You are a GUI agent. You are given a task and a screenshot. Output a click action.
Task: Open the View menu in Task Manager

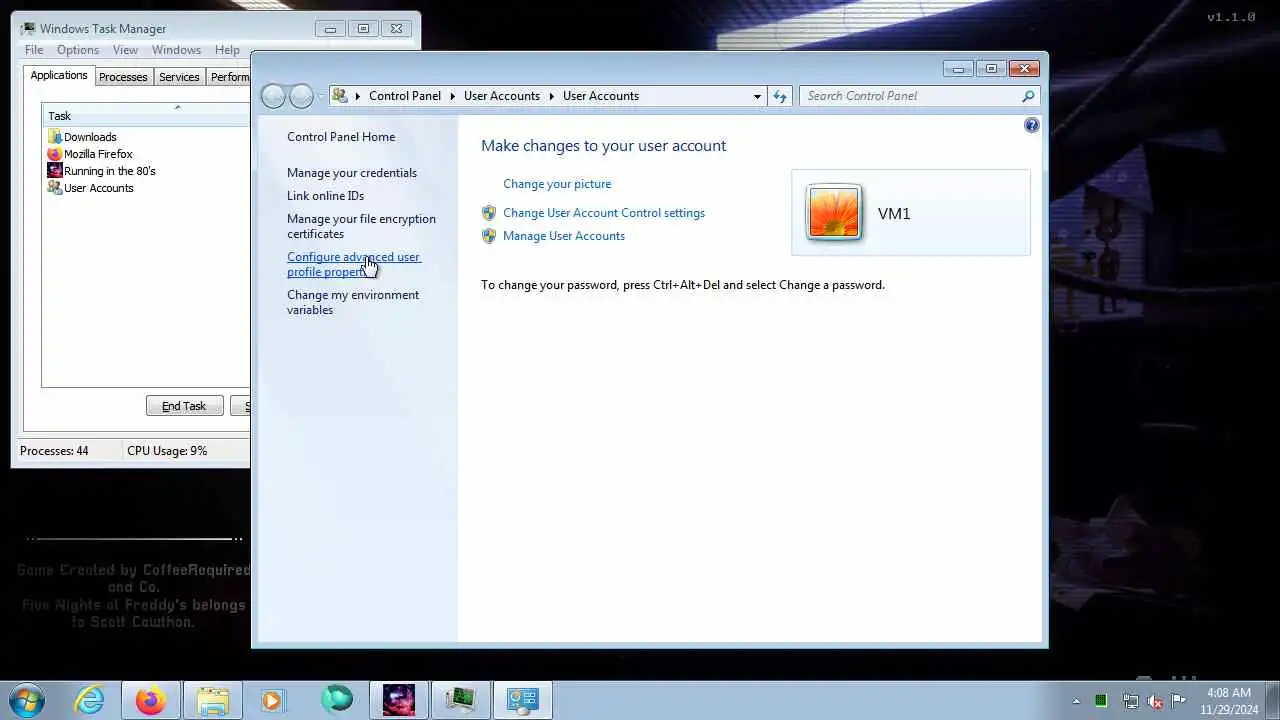point(125,50)
